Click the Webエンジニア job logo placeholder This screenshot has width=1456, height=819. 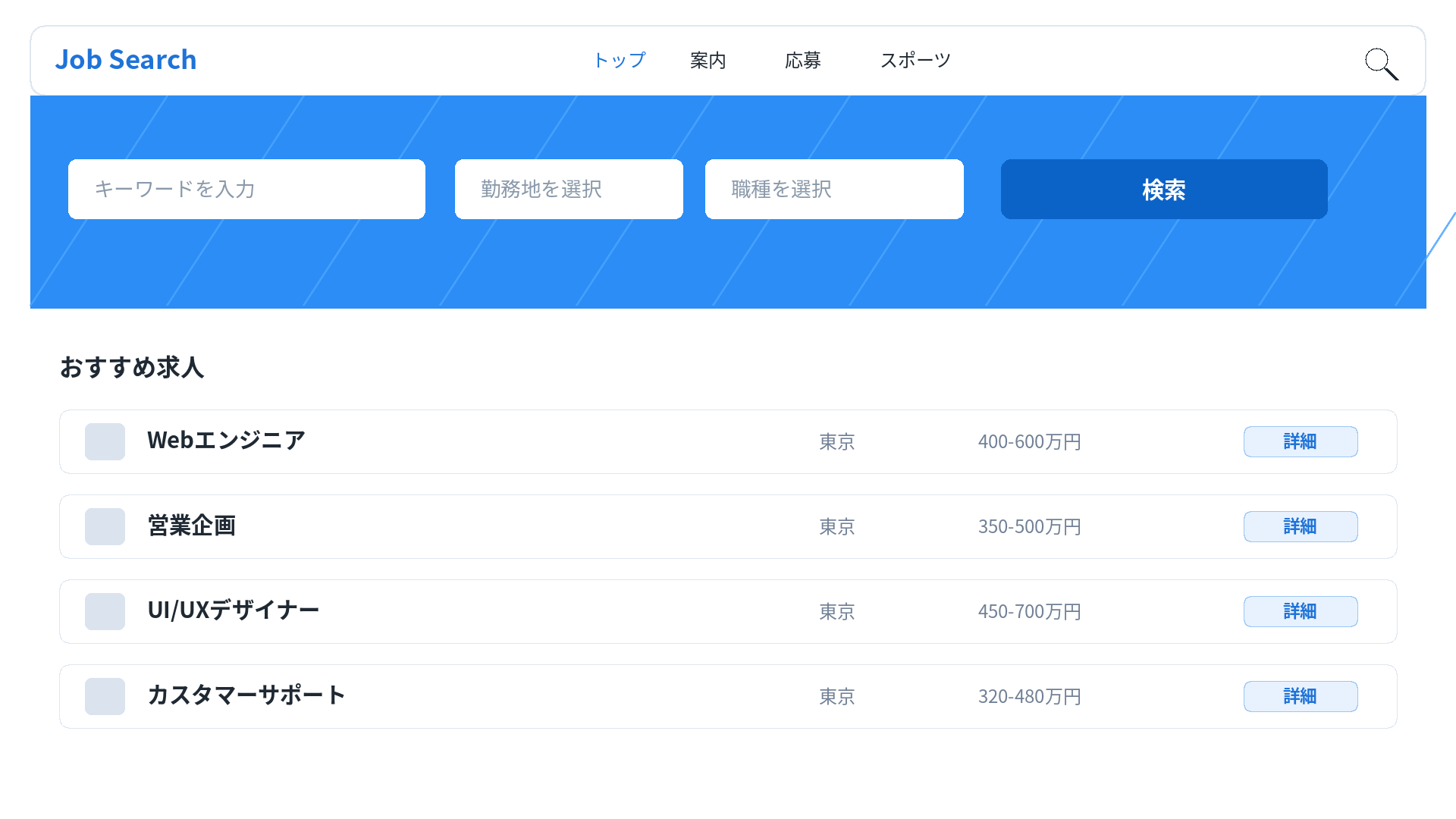105,441
